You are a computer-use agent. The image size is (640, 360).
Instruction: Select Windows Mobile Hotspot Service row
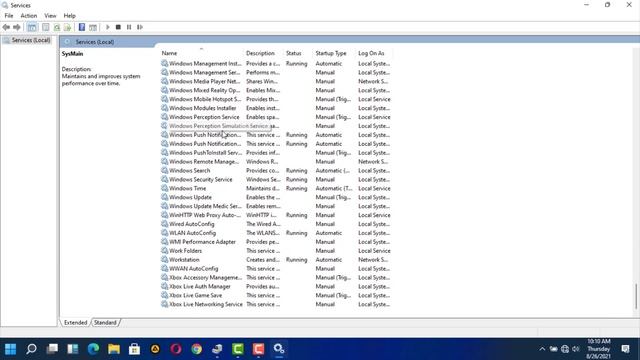coord(276,99)
